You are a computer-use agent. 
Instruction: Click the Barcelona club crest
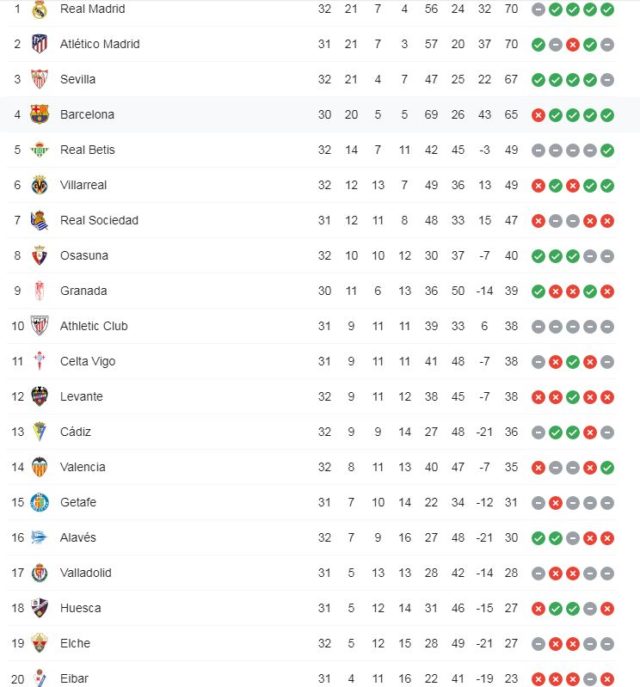point(39,114)
